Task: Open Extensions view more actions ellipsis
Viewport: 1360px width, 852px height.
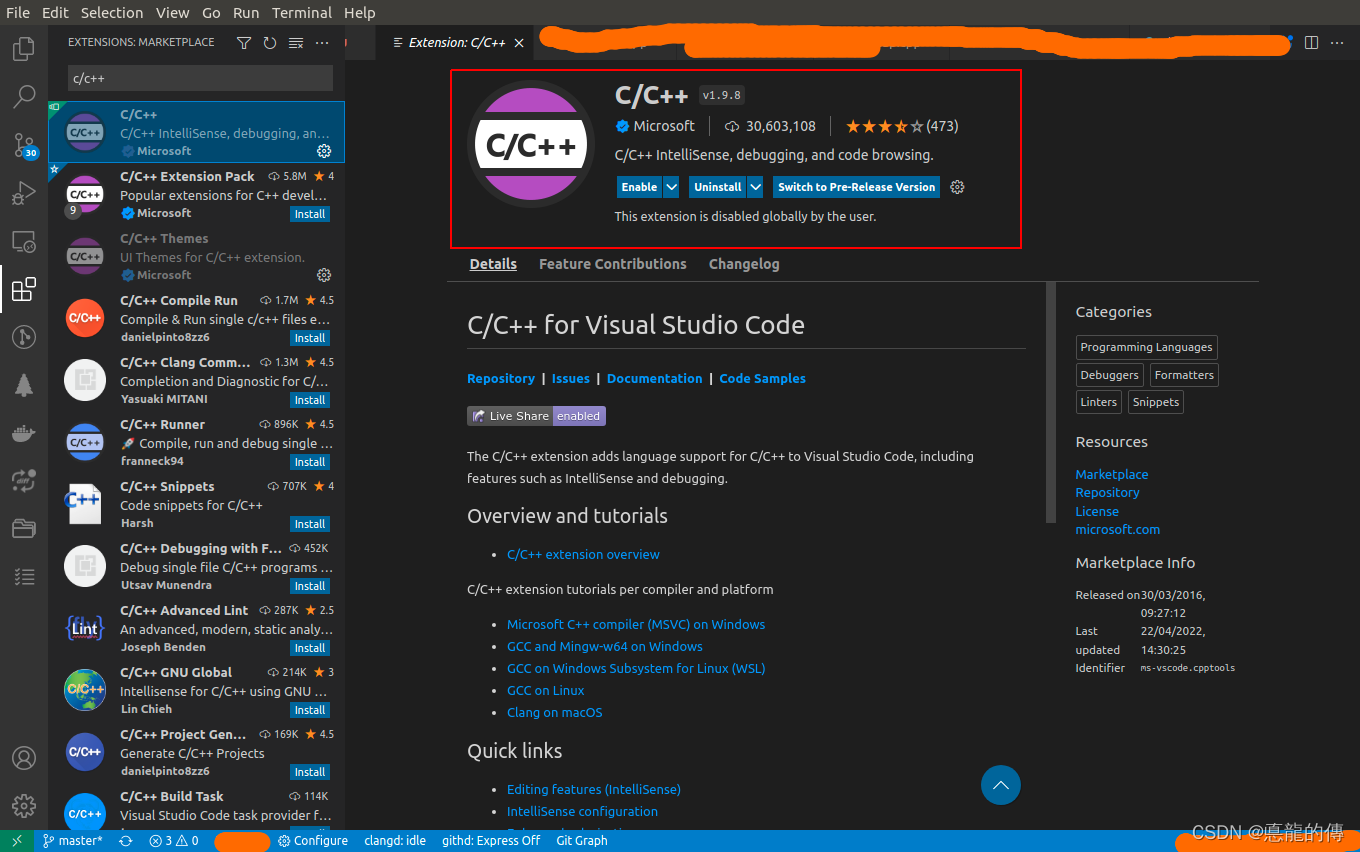Action: tap(322, 42)
